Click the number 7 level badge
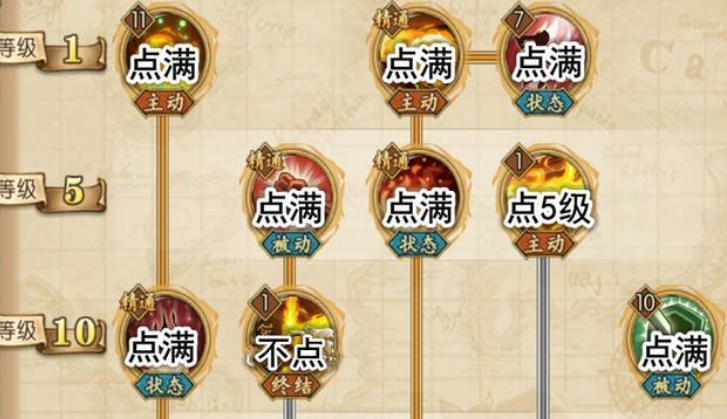Image resolution: width=727 pixels, height=419 pixels. pos(519,20)
